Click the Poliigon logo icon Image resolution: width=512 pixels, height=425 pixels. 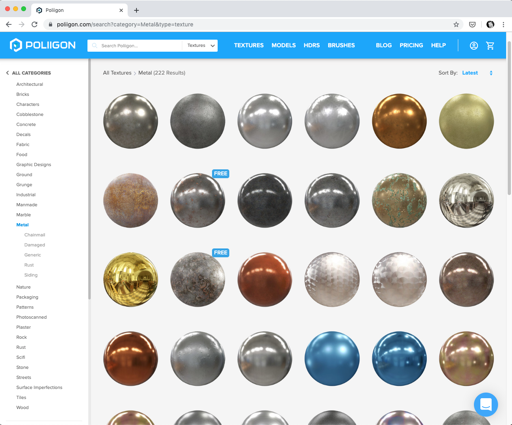(16, 45)
